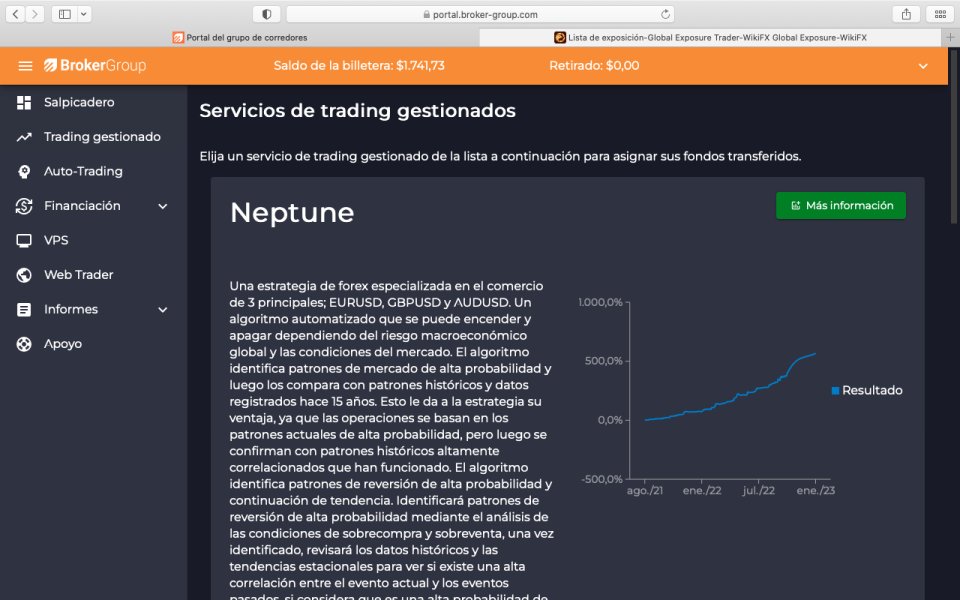This screenshot has height=600, width=960.
Task: Add a new tab with plus button
Action: 950,37
